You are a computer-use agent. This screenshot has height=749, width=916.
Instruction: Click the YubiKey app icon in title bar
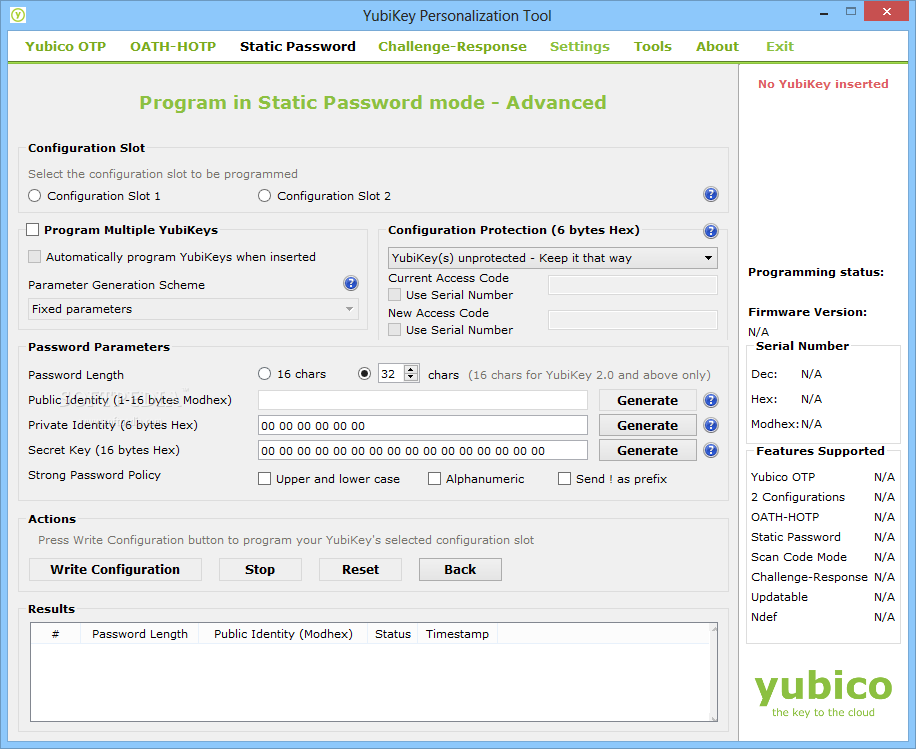click(18, 15)
